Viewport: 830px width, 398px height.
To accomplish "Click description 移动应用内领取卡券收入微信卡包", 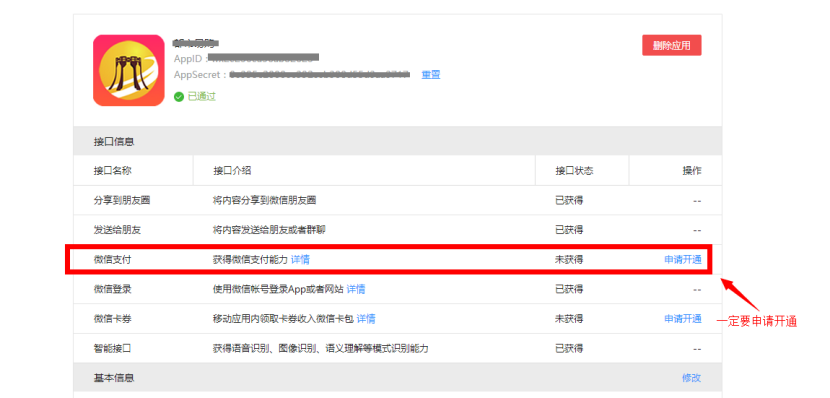I will [283, 319].
